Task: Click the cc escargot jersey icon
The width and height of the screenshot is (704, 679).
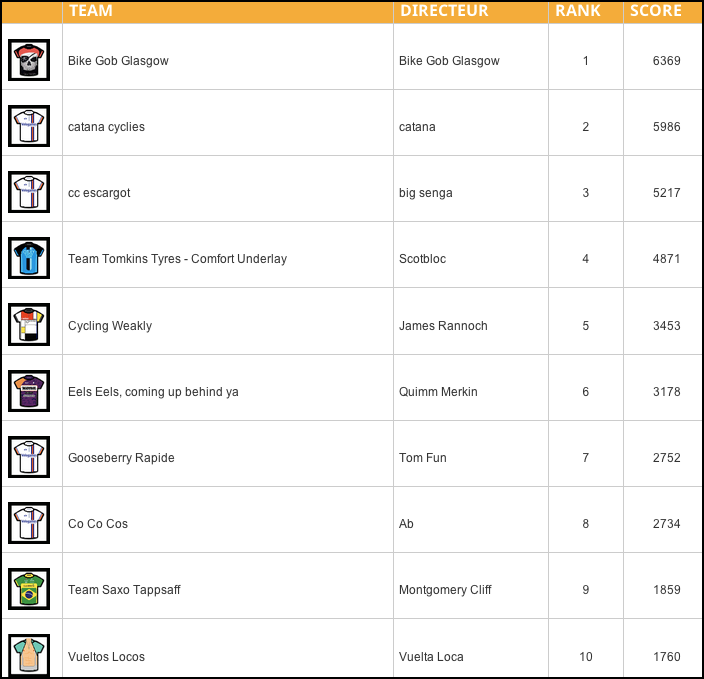Action: (x=29, y=192)
